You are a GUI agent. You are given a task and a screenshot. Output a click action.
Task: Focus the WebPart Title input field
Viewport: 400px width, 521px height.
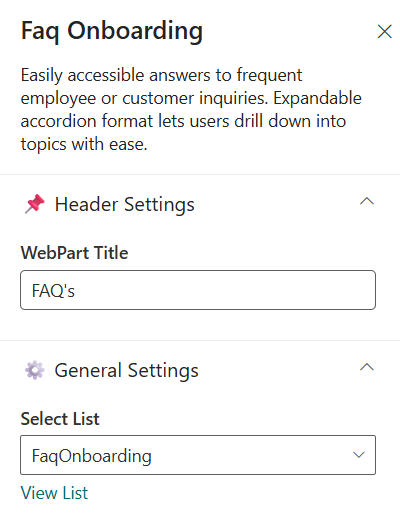click(198, 290)
